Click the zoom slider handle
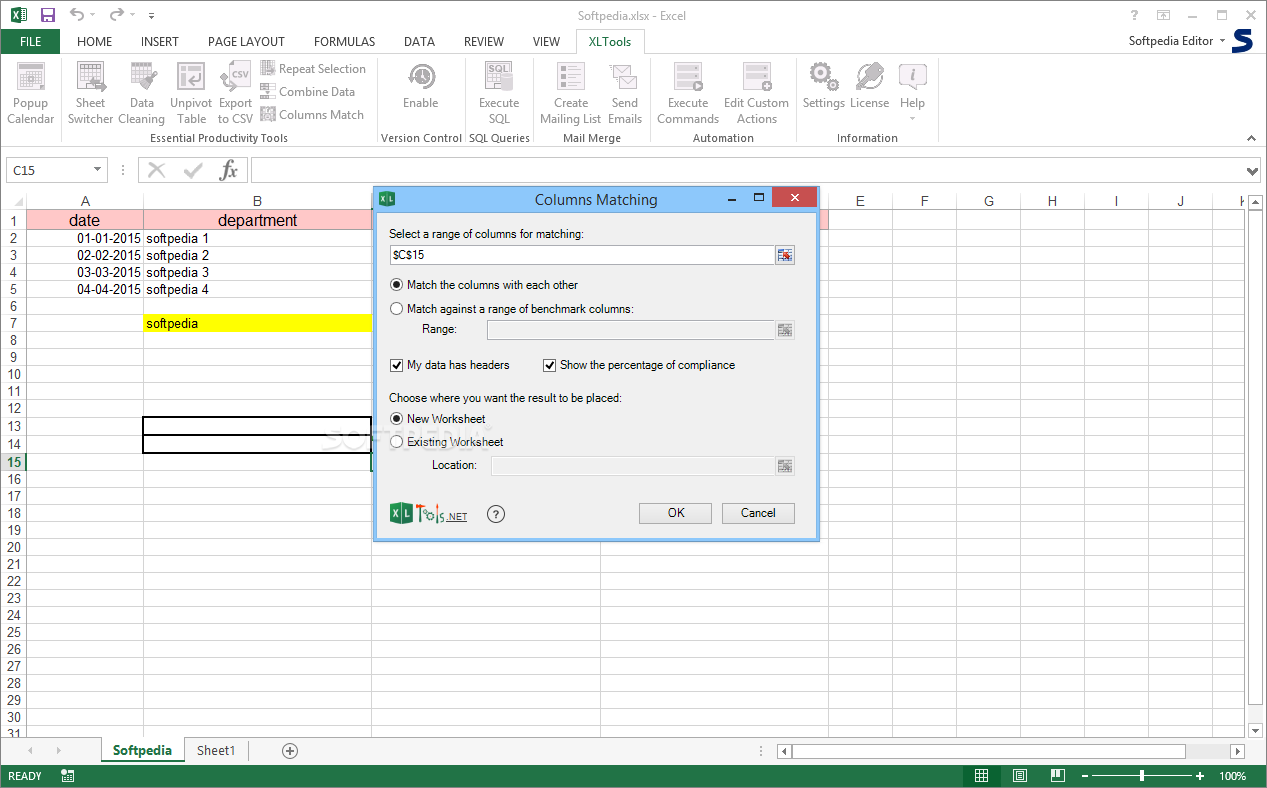This screenshot has height=788, width=1267. pos(1141,776)
